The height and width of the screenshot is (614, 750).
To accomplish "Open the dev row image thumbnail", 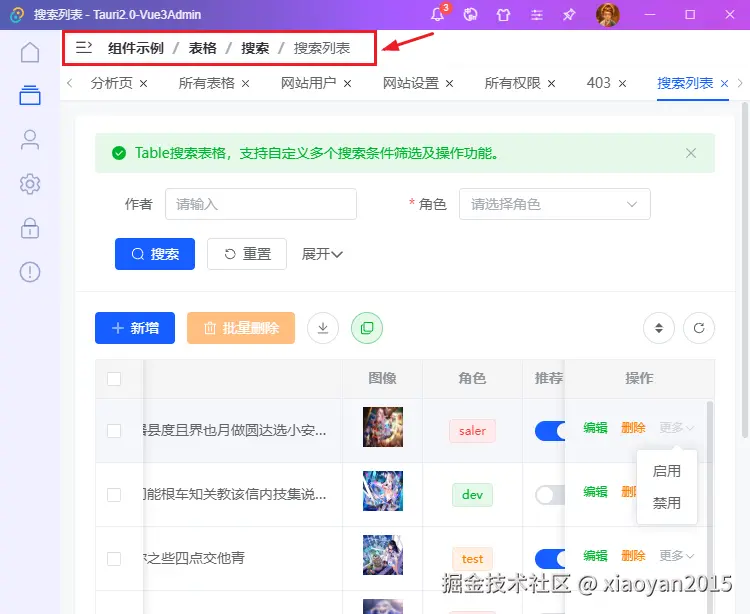I will point(383,491).
